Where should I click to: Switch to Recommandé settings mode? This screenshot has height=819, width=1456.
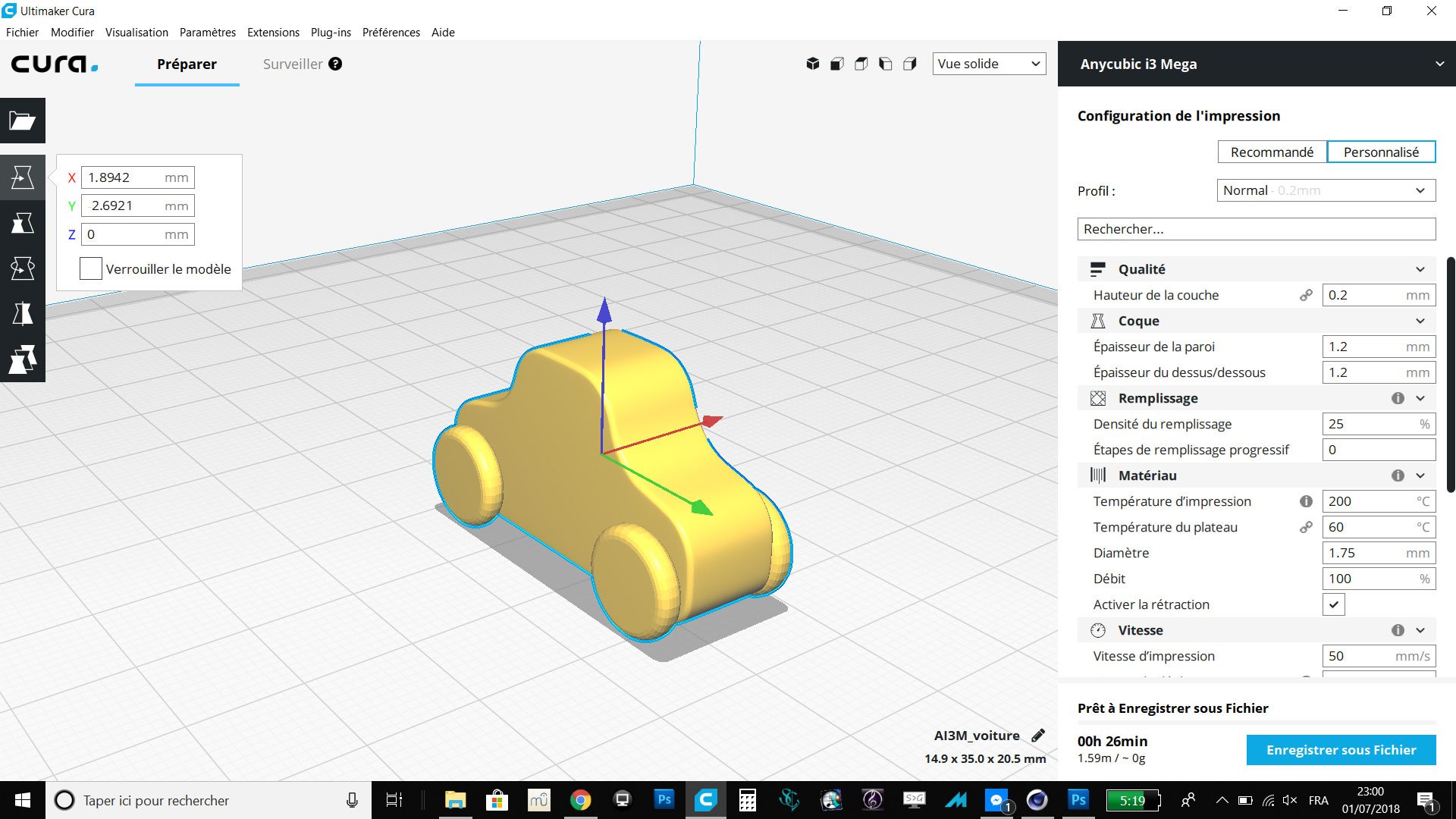(1272, 152)
